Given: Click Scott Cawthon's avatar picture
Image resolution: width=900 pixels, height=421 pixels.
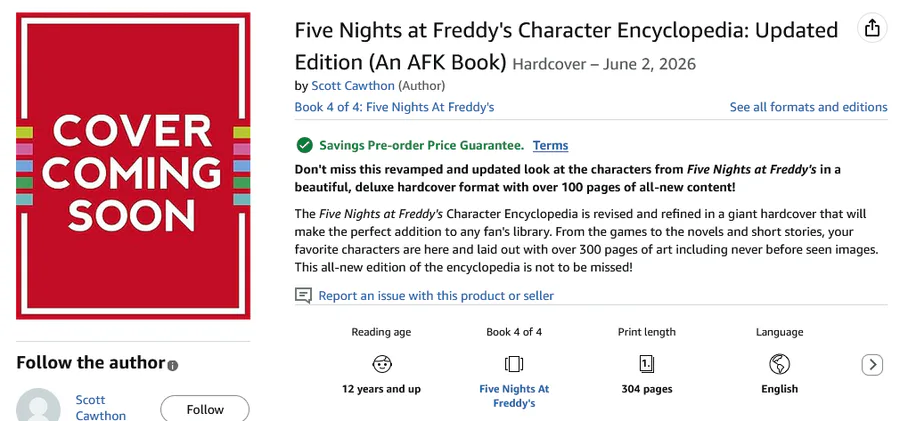Looking at the screenshot, I should pos(38,407).
